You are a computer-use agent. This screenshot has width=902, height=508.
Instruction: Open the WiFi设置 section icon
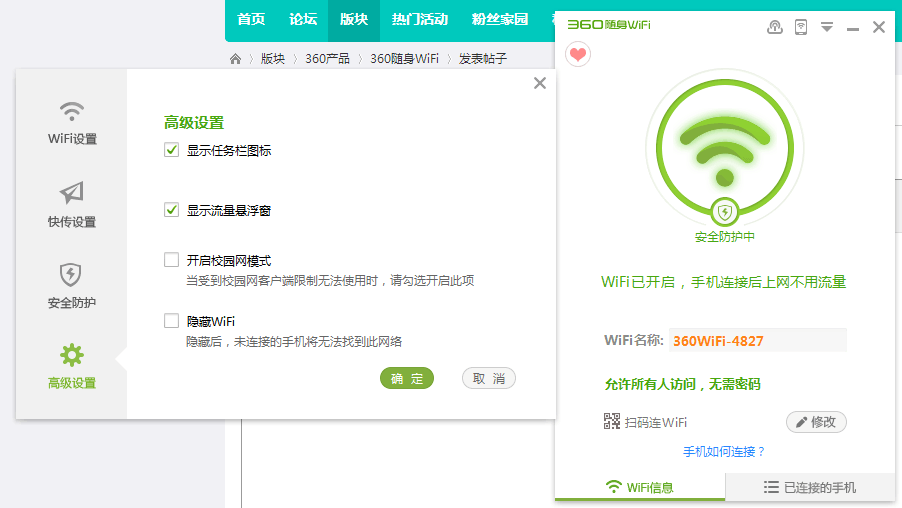[x=72, y=112]
